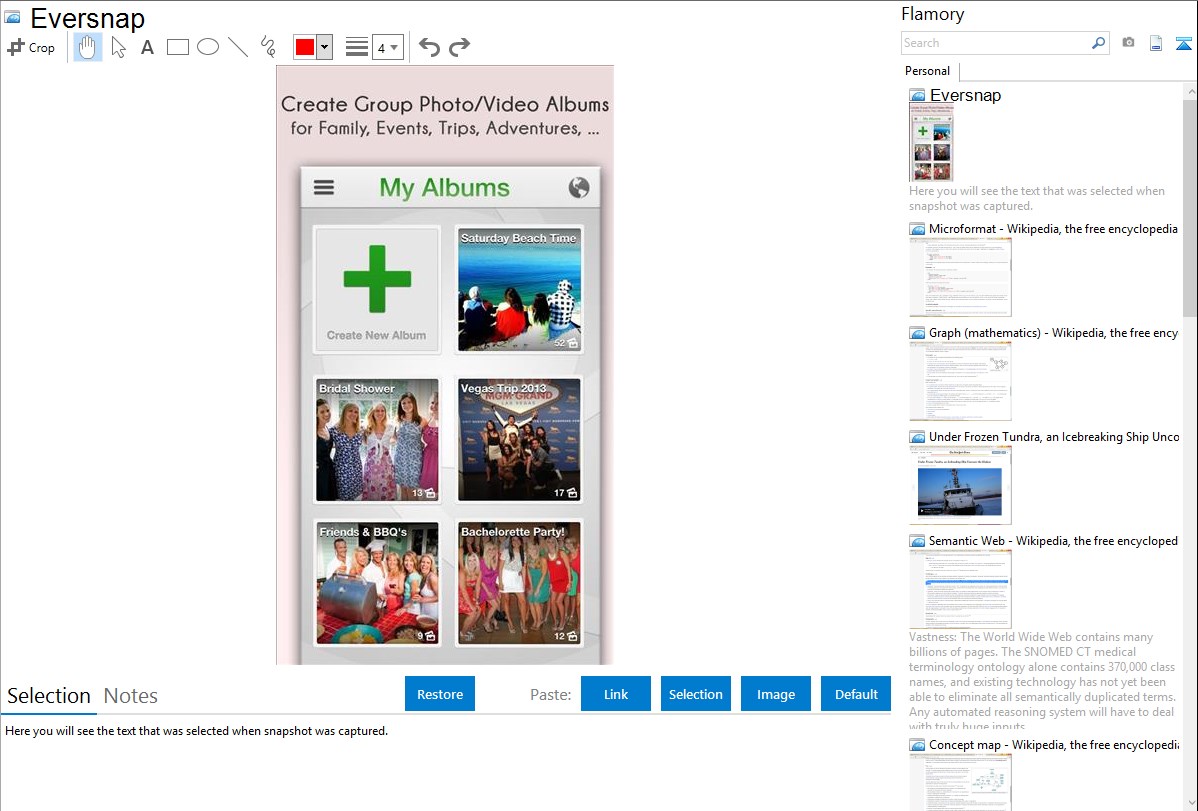Click the Default paste button
The height and width of the screenshot is (811, 1198).
point(856,694)
